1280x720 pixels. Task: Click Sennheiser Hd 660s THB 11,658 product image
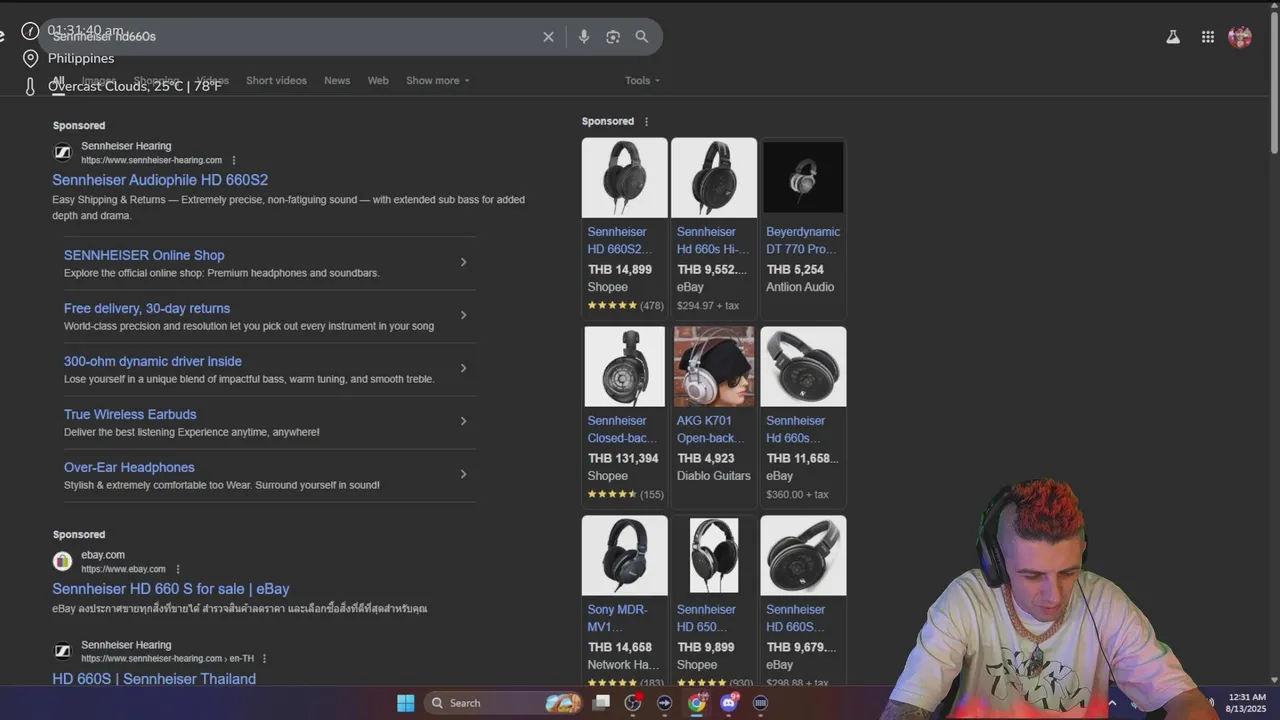point(803,367)
